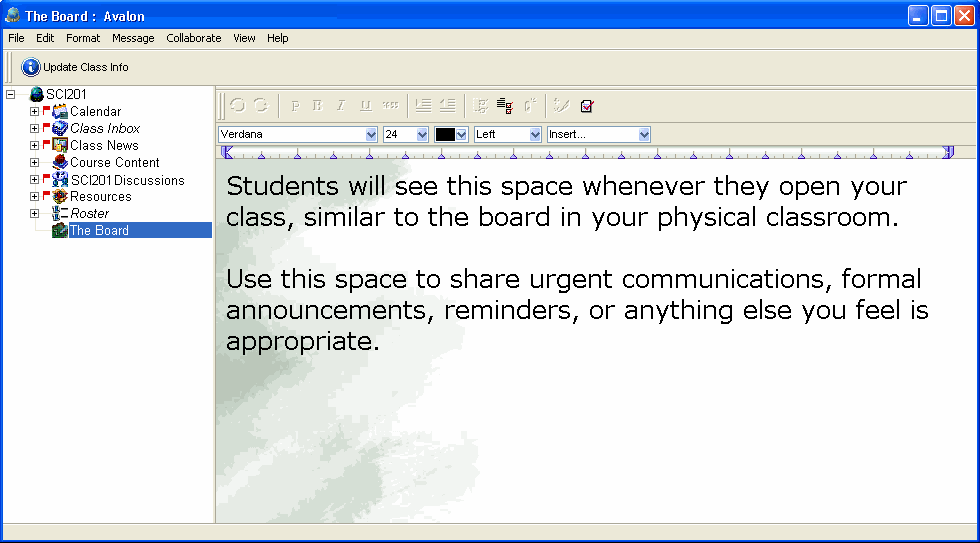Viewport: 980px width, 543px height.
Task: Toggle italic formatting in the editor toolbar
Action: point(340,105)
